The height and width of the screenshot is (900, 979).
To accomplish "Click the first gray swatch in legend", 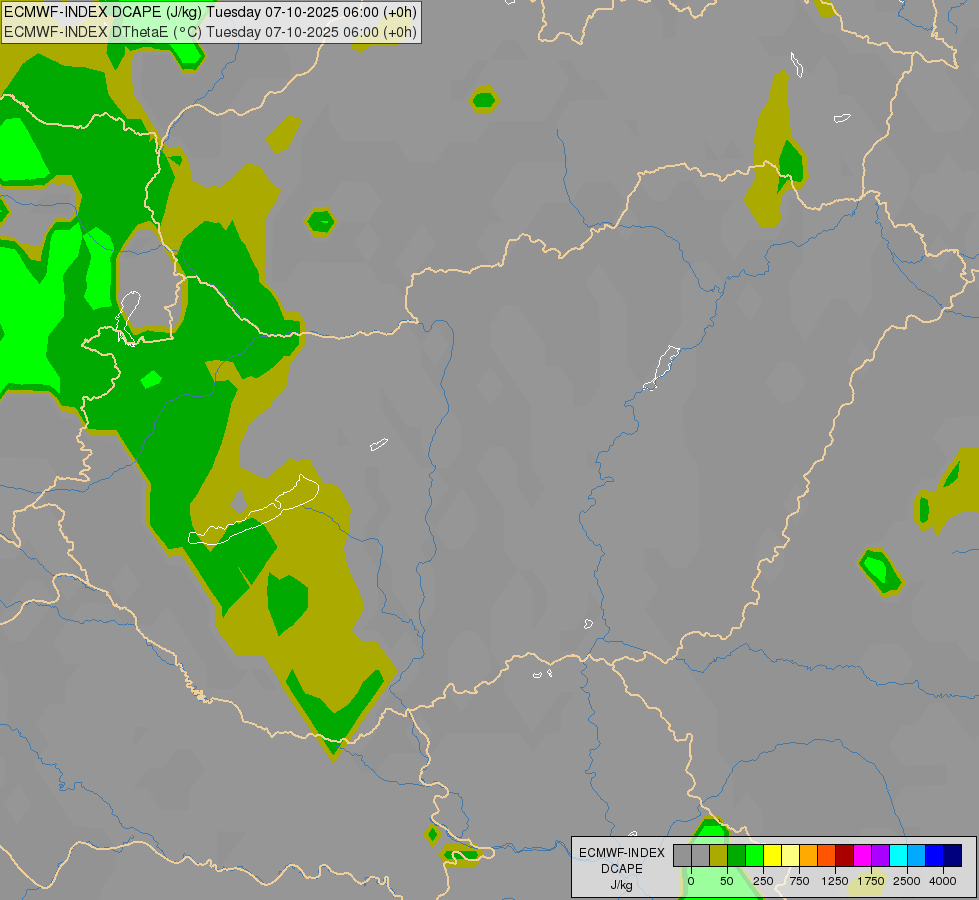I will 682,856.
